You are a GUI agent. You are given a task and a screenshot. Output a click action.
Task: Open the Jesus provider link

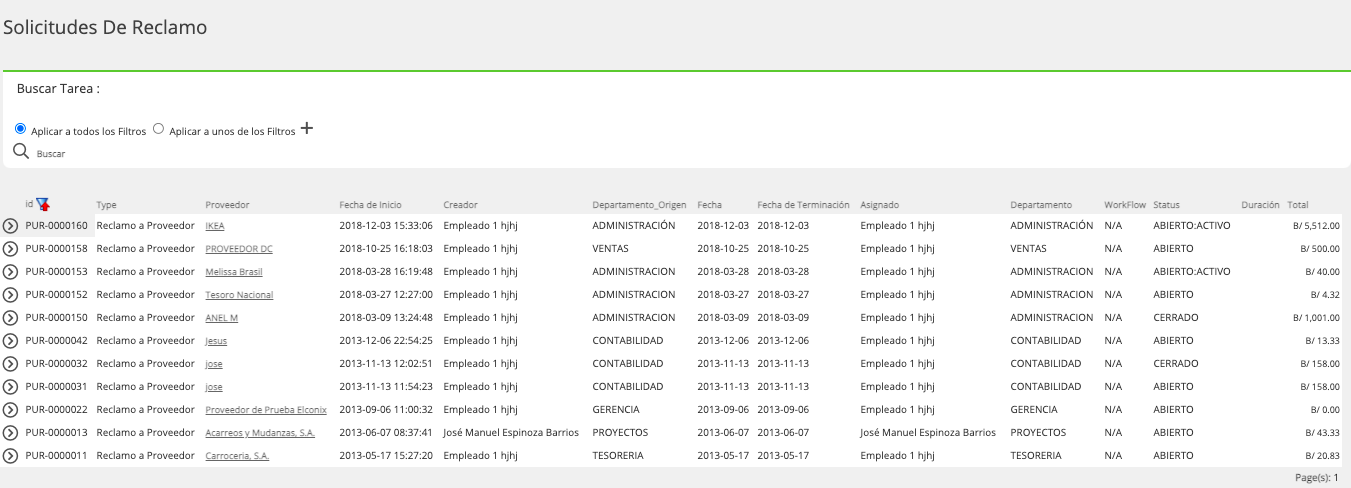pos(216,341)
